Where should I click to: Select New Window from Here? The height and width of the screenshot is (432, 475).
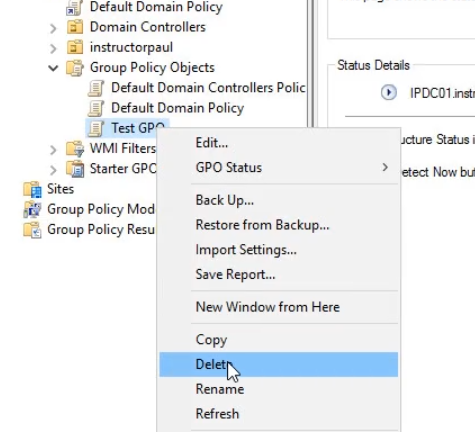278,307
